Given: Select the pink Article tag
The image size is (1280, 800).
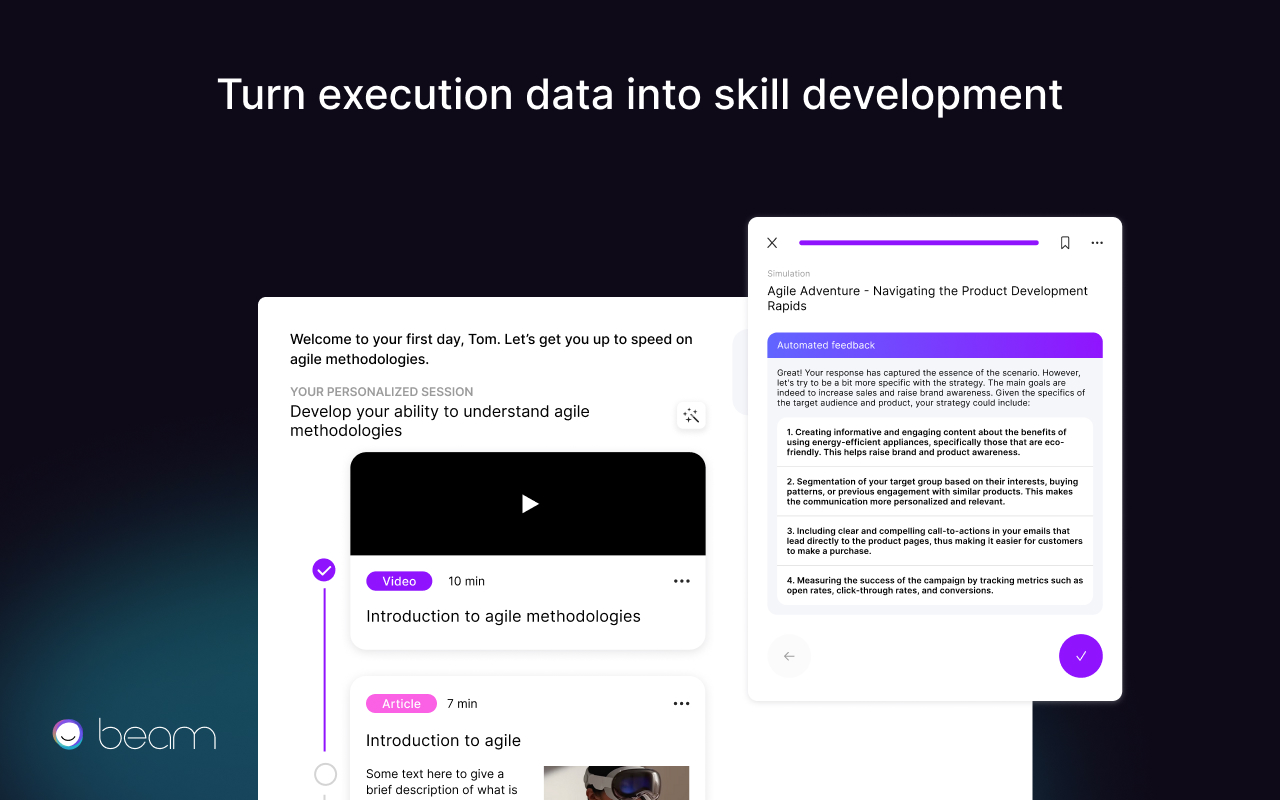Looking at the screenshot, I should (x=401, y=704).
